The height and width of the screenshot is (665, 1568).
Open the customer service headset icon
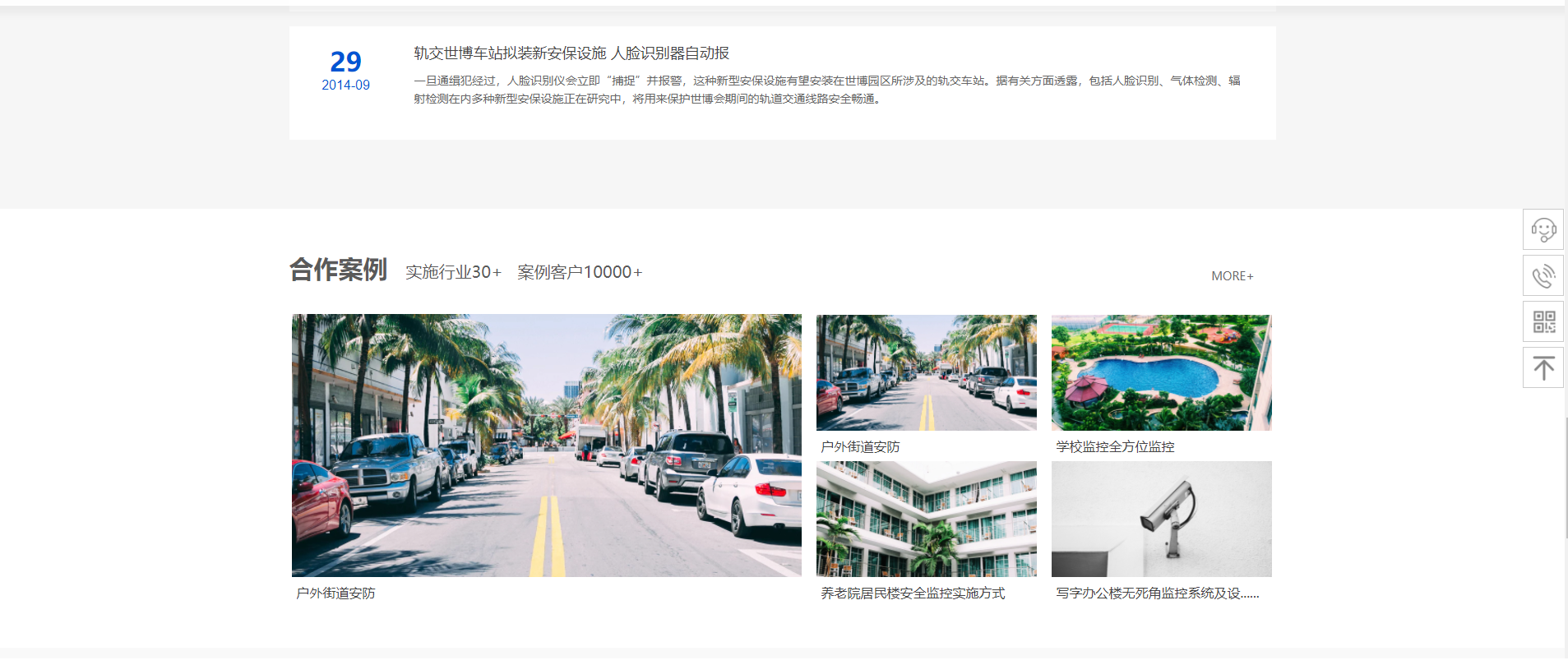(1543, 229)
